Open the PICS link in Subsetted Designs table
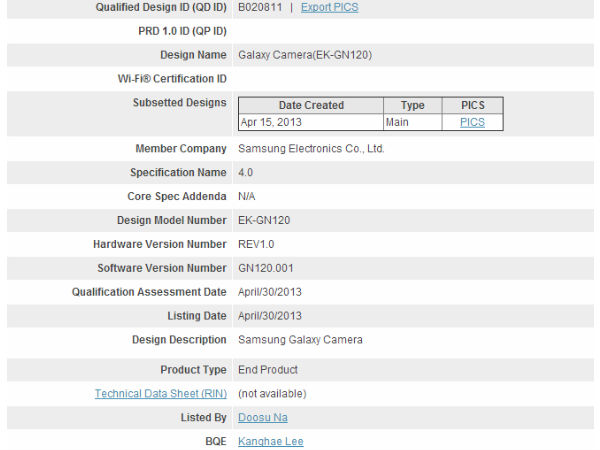The width and height of the screenshot is (600, 450). click(x=472, y=122)
